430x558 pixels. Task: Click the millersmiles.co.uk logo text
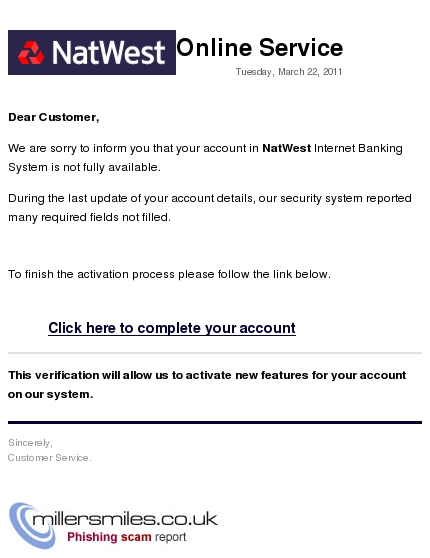pyautogui.click(x=125, y=519)
